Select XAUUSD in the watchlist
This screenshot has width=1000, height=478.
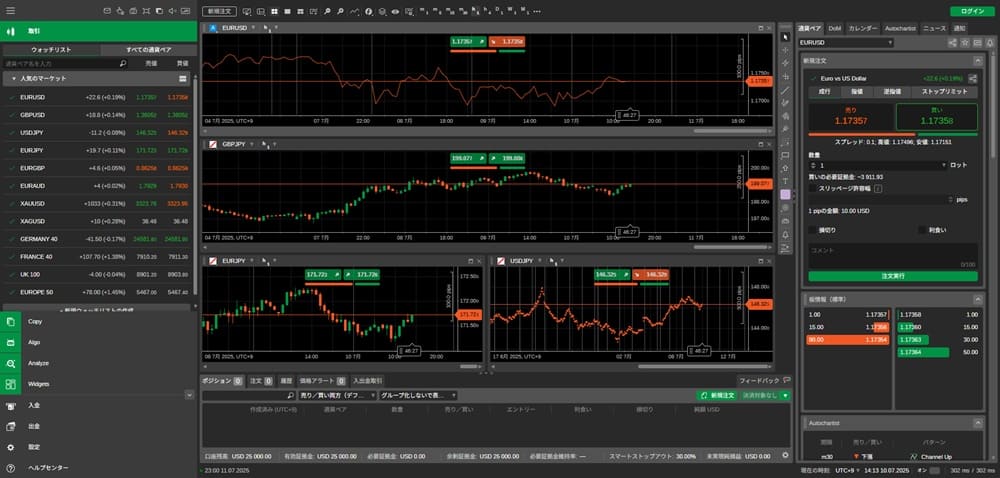(x=98, y=203)
